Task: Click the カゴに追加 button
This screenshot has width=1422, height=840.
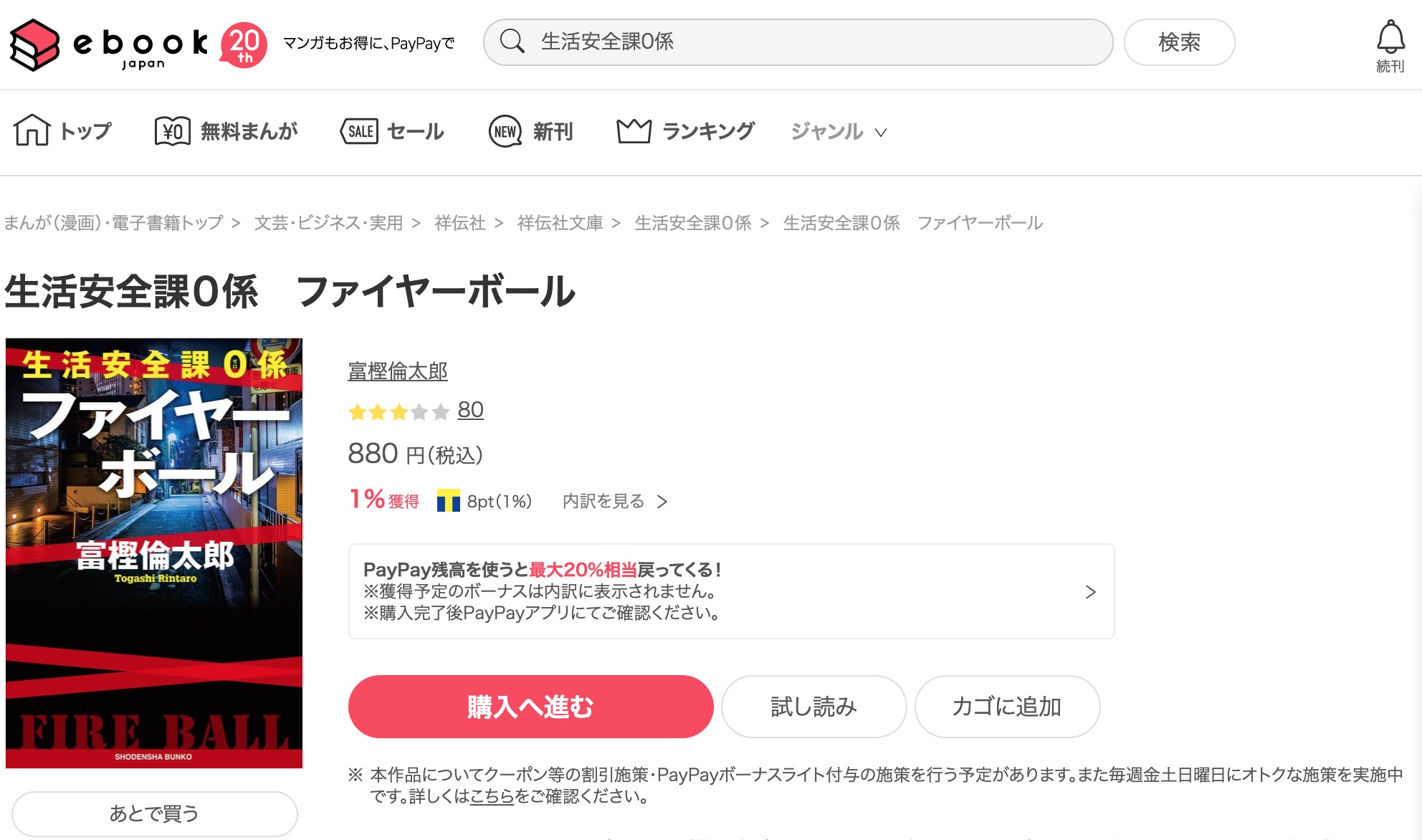Action: click(1007, 707)
